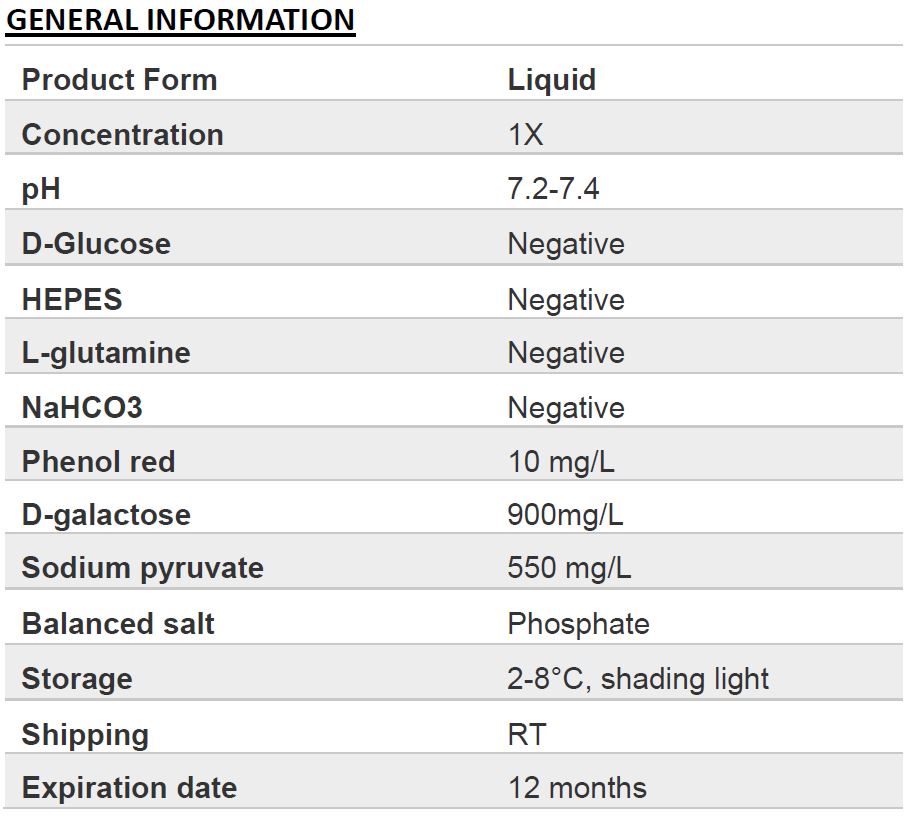
Task: Select the L-glutamine label
Action: pyautogui.click(x=106, y=354)
